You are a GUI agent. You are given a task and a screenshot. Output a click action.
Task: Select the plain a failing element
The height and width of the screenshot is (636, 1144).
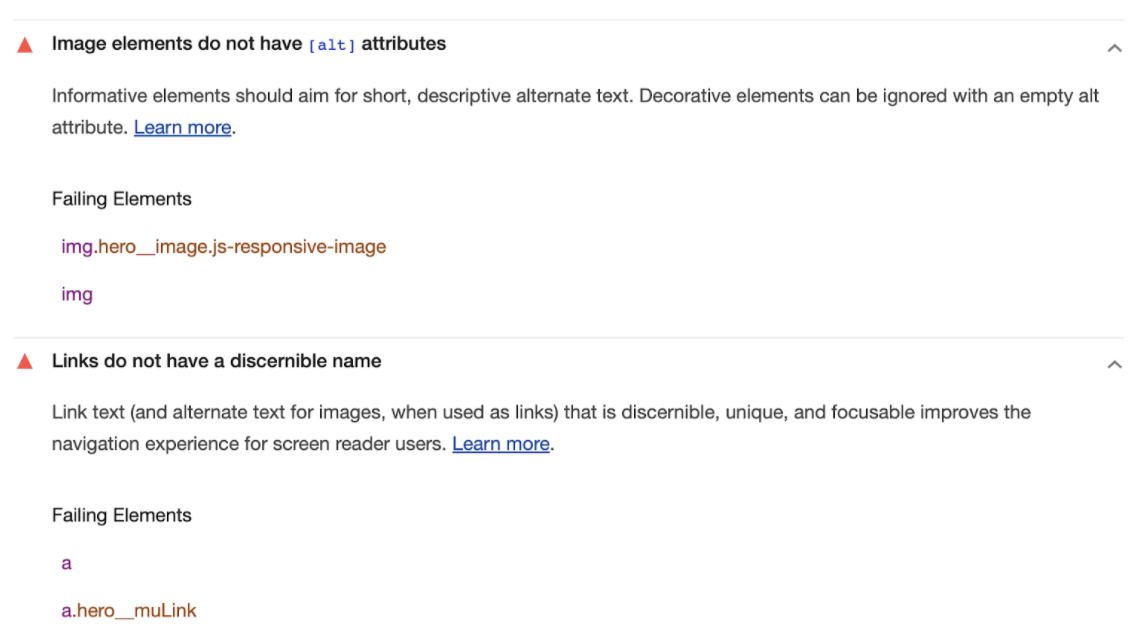click(66, 562)
